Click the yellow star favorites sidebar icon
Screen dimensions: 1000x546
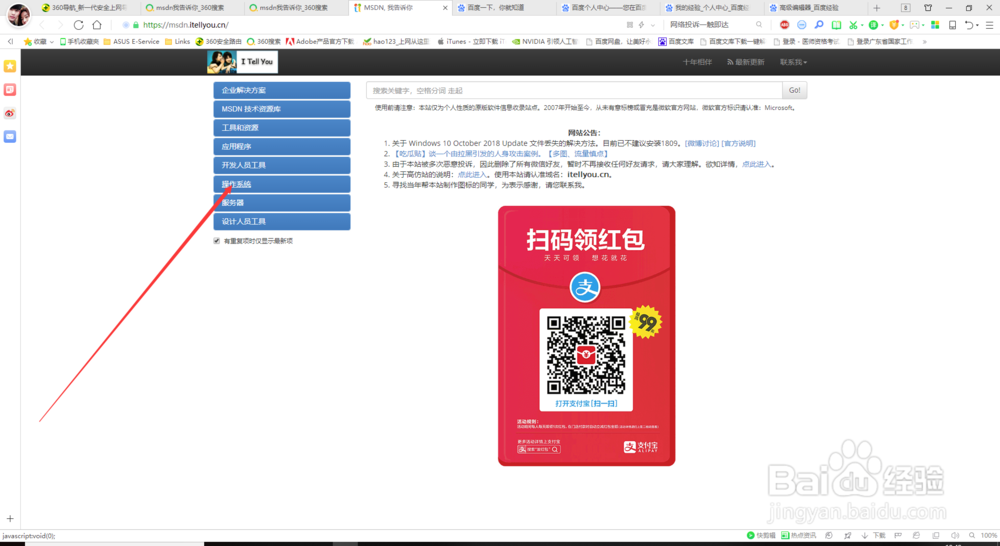[x=10, y=66]
